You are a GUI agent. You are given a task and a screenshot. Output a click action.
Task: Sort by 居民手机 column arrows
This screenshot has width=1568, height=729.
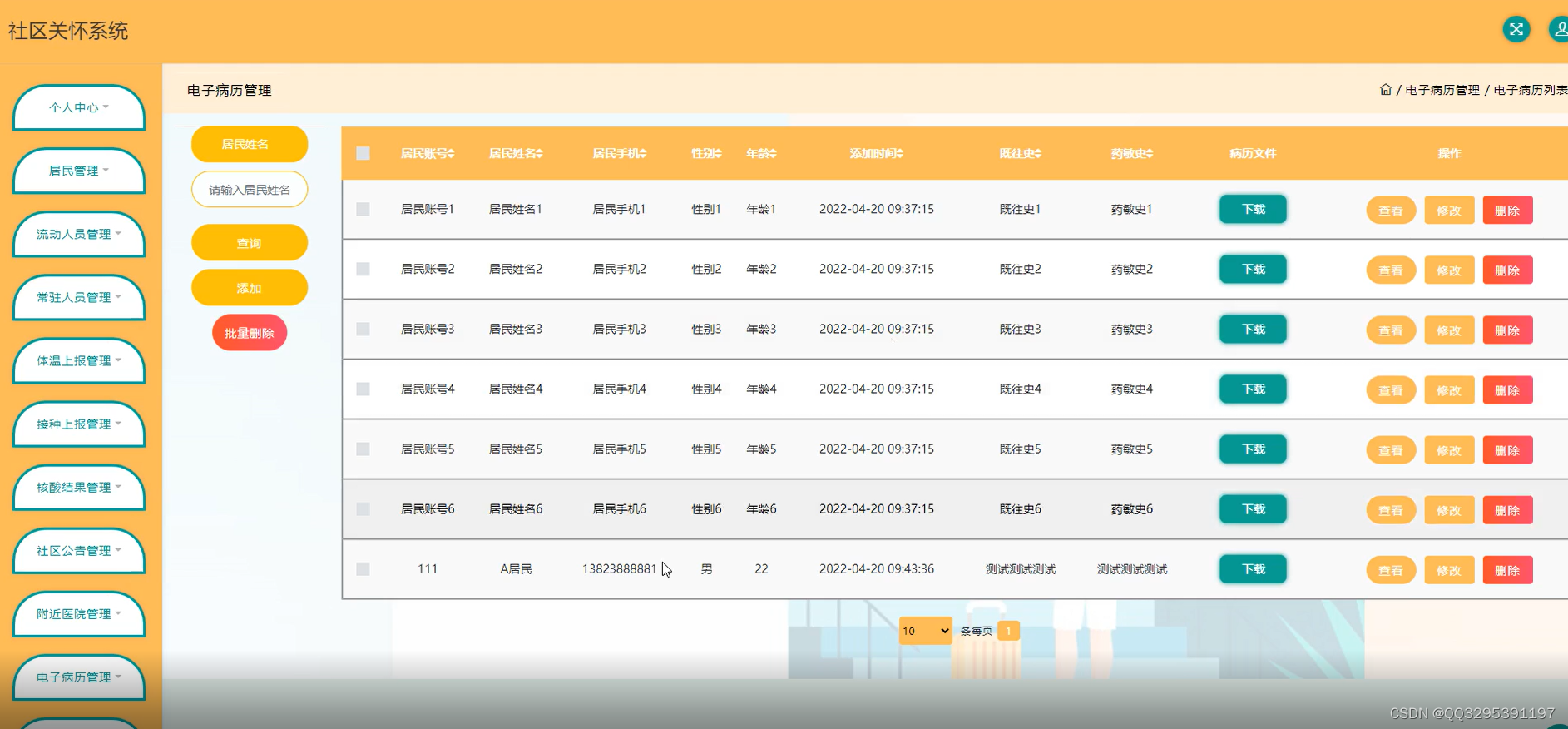(643, 154)
